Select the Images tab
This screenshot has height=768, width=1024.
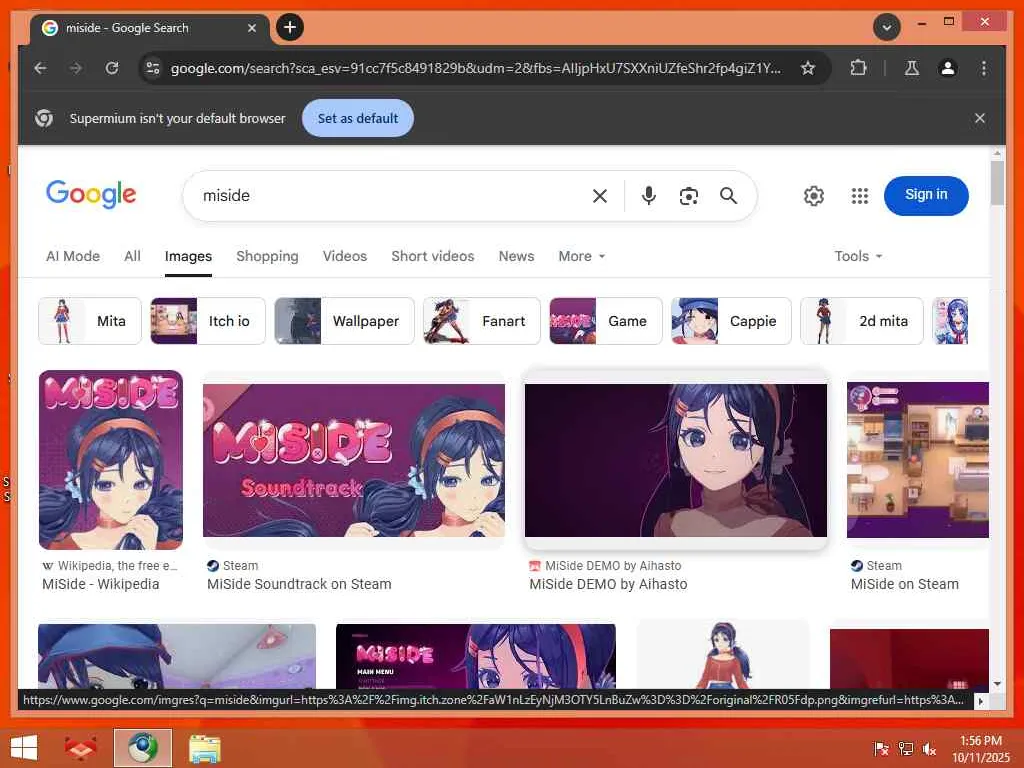(188, 256)
